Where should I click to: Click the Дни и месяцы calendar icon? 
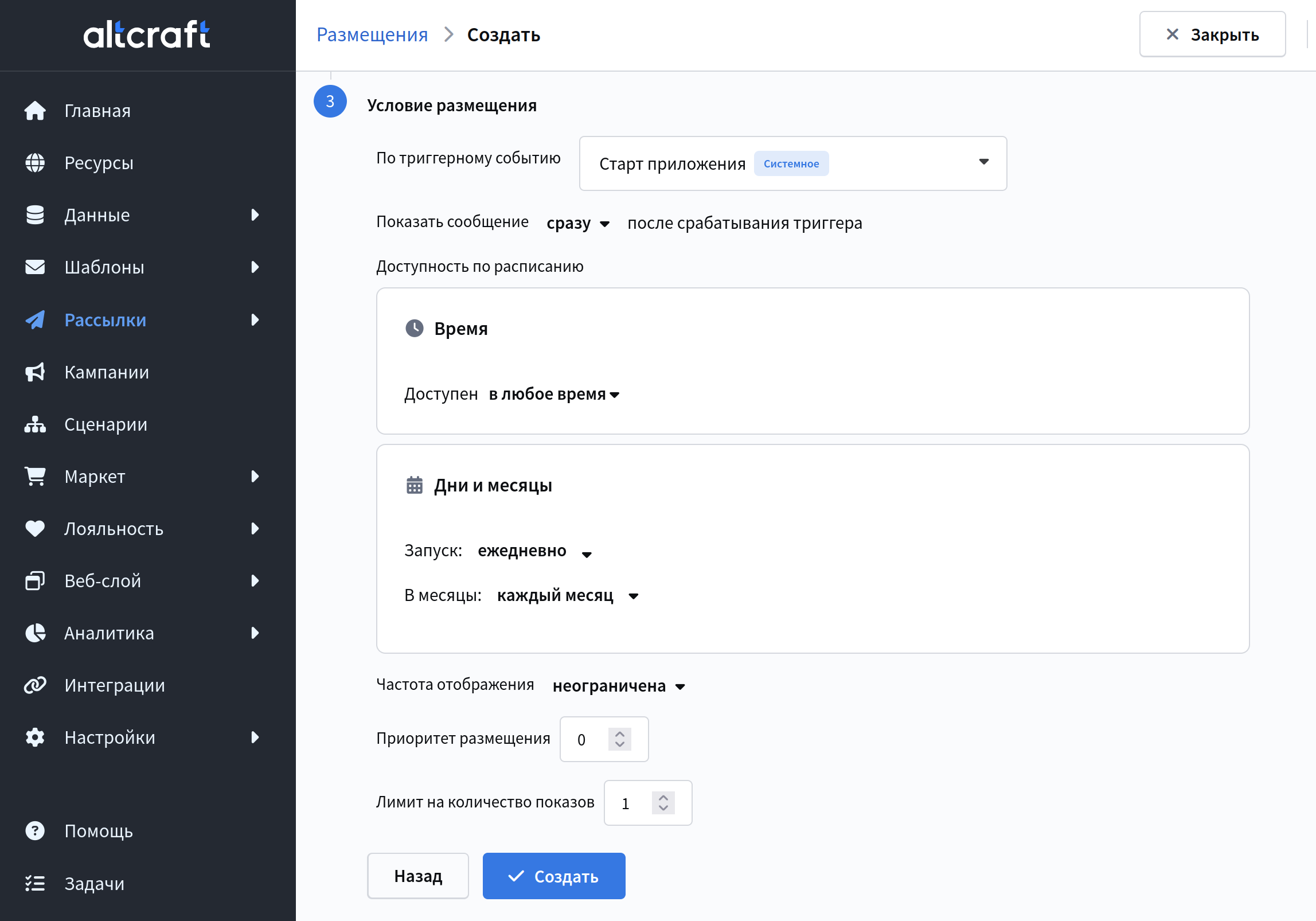pyautogui.click(x=414, y=485)
